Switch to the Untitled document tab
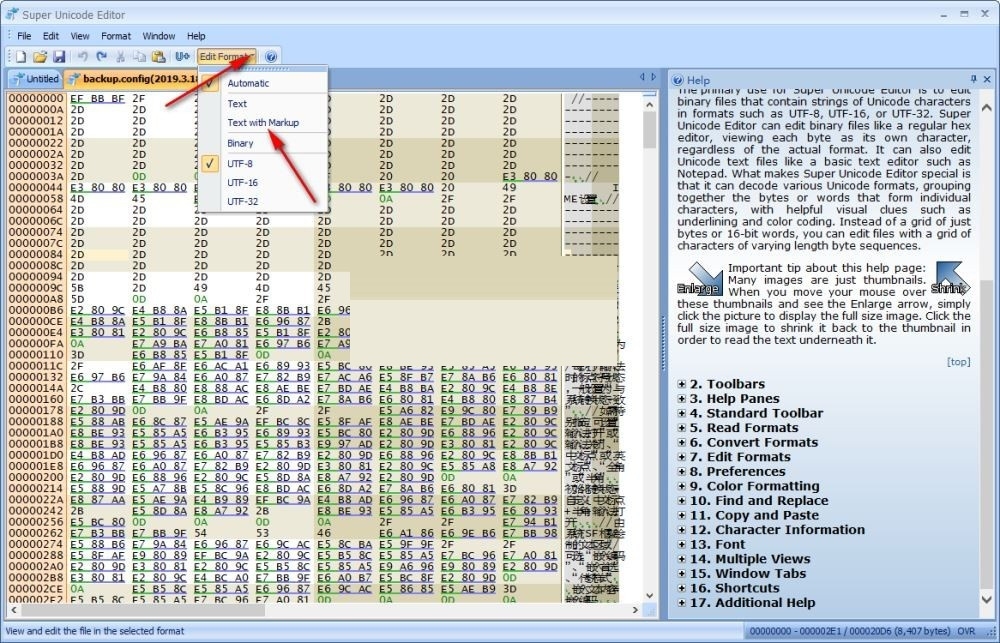Image resolution: width=1000 pixels, height=643 pixels. coord(35,79)
